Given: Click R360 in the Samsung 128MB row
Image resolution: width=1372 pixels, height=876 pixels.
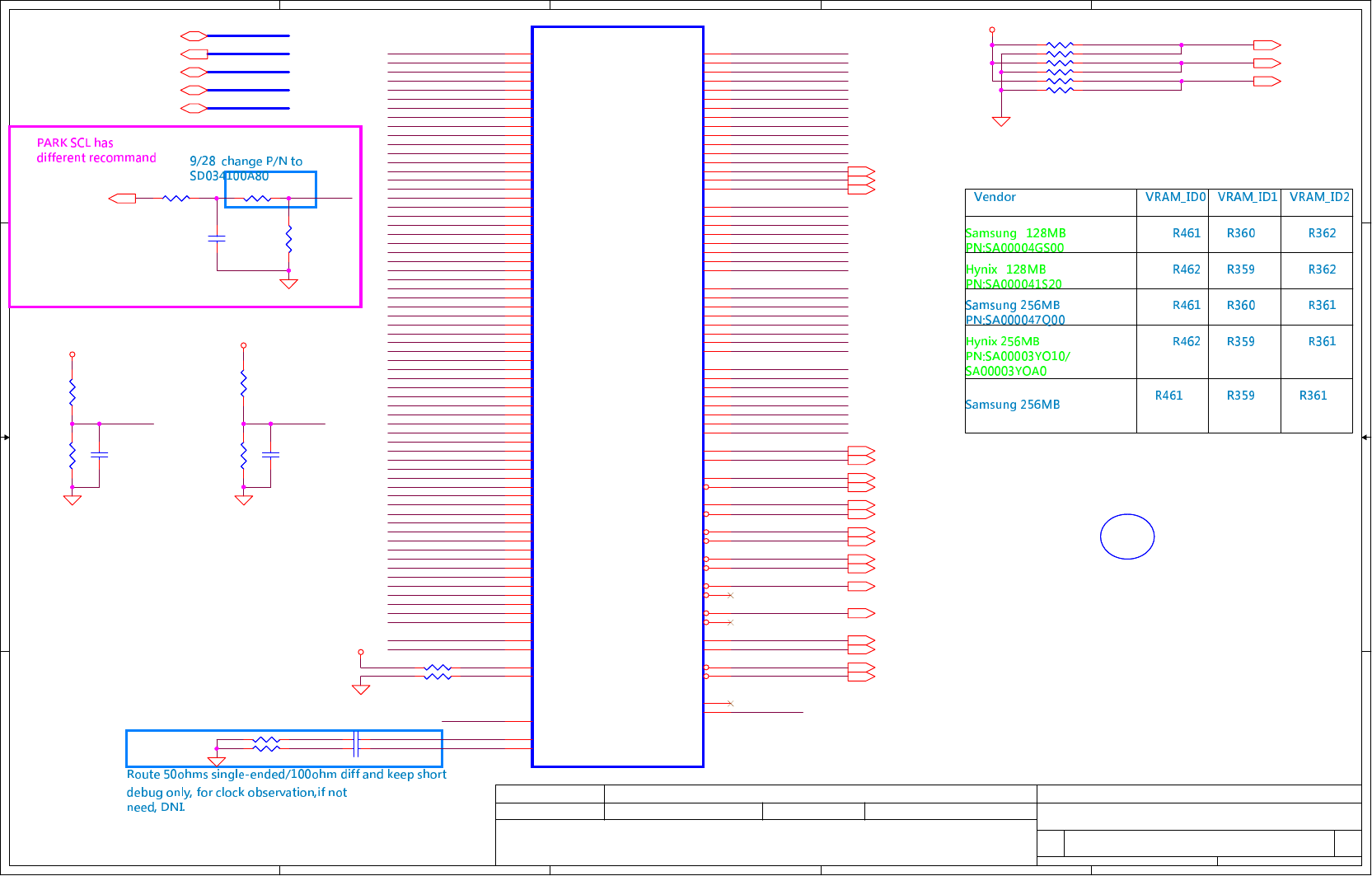Looking at the screenshot, I should pos(1241,233).
